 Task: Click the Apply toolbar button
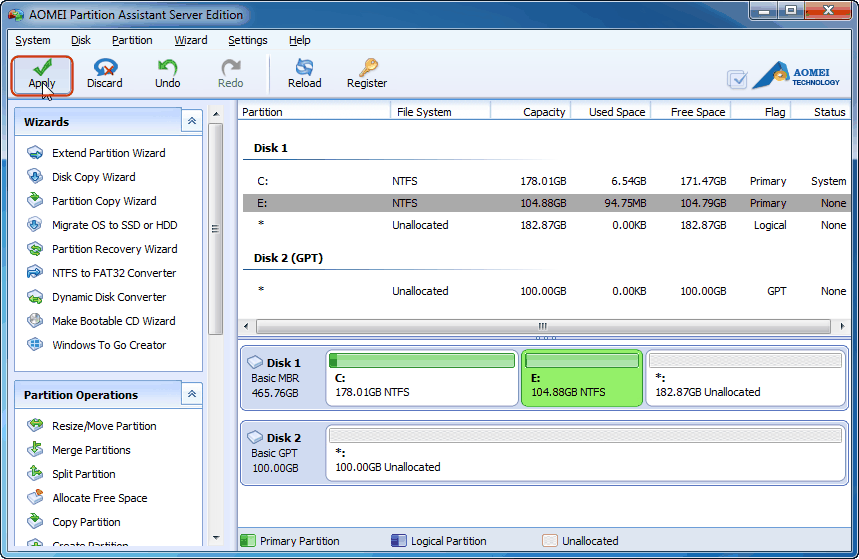point(42,75)
